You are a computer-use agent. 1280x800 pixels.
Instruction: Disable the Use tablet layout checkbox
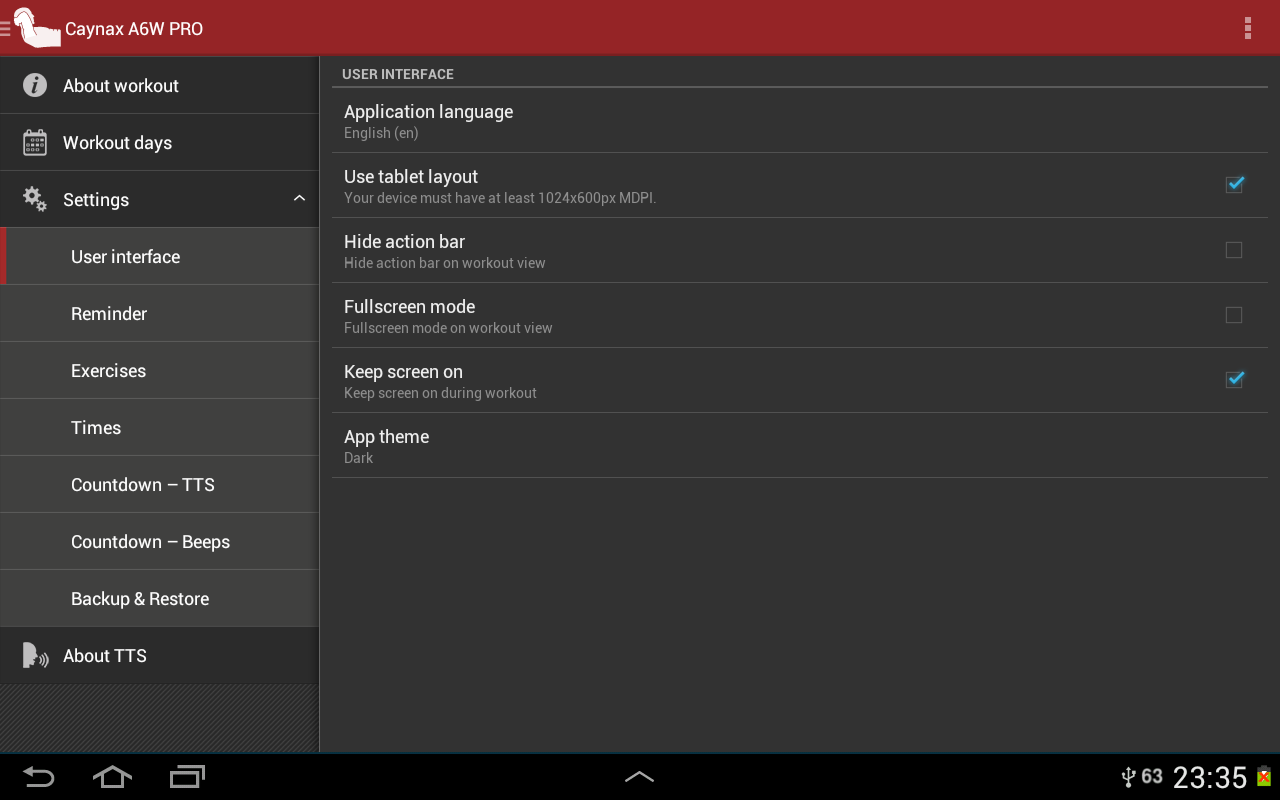coord(1234,185)
